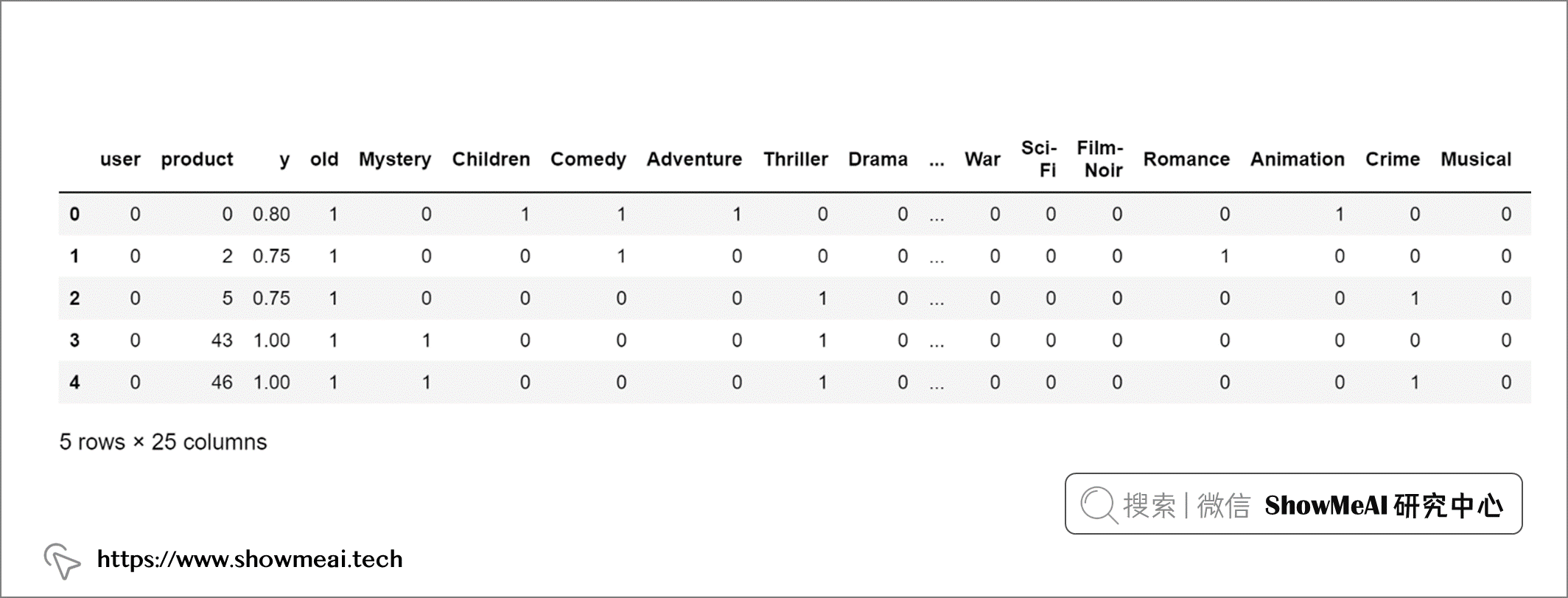This screenshot has width=1568, height=598.
Task: Click product value 46 in row 4
Action: click(x=222, y=383)
